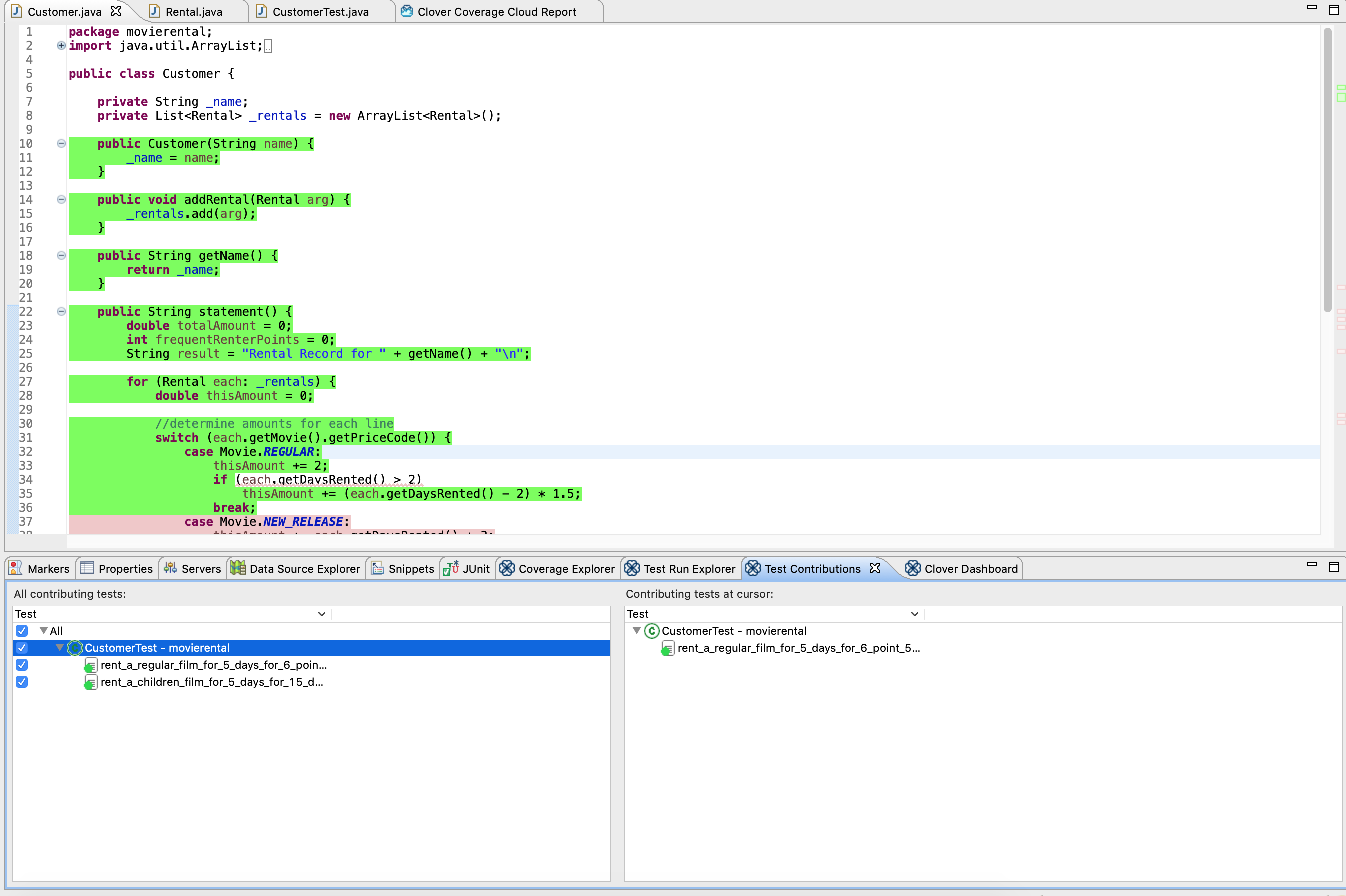Viewport: 1346px width, 896px height.
Task: Uncheck the rent_a_children_film test checkbox
Action: (x=21, y=682)
